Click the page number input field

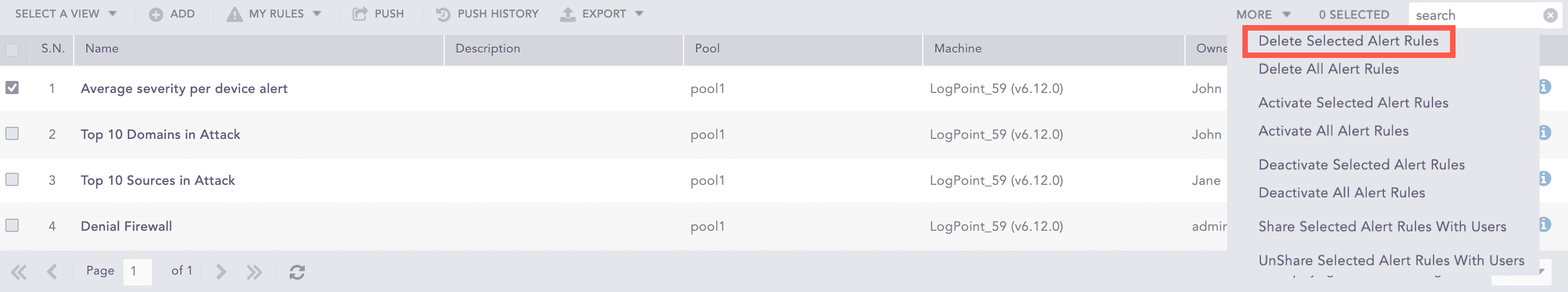tap(137, 271)
